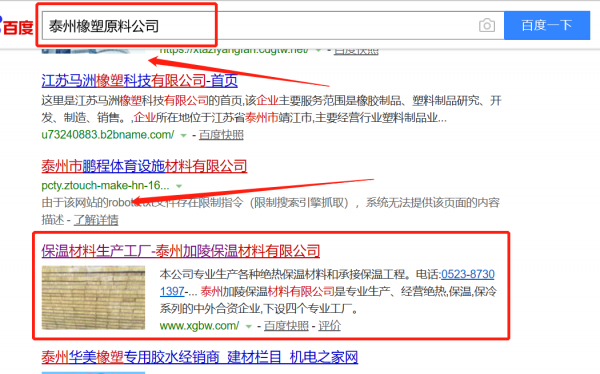Open 江苏马洲橡塑科技有限公司-首页 result
Image resolution: width=600 pixels, height=374 pixels.
[140, 81]
